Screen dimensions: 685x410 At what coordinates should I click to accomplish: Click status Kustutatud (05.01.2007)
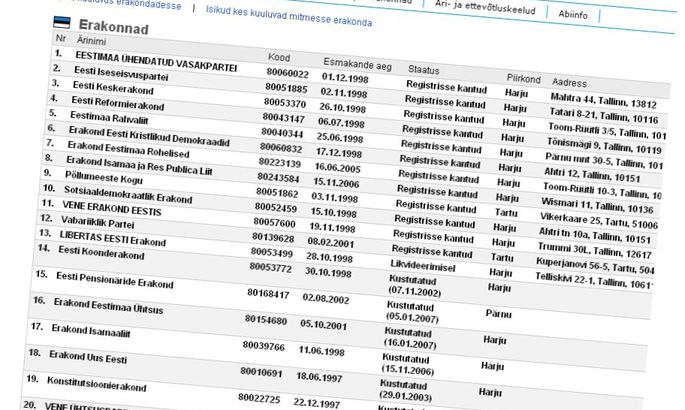(x=411, y=312)
